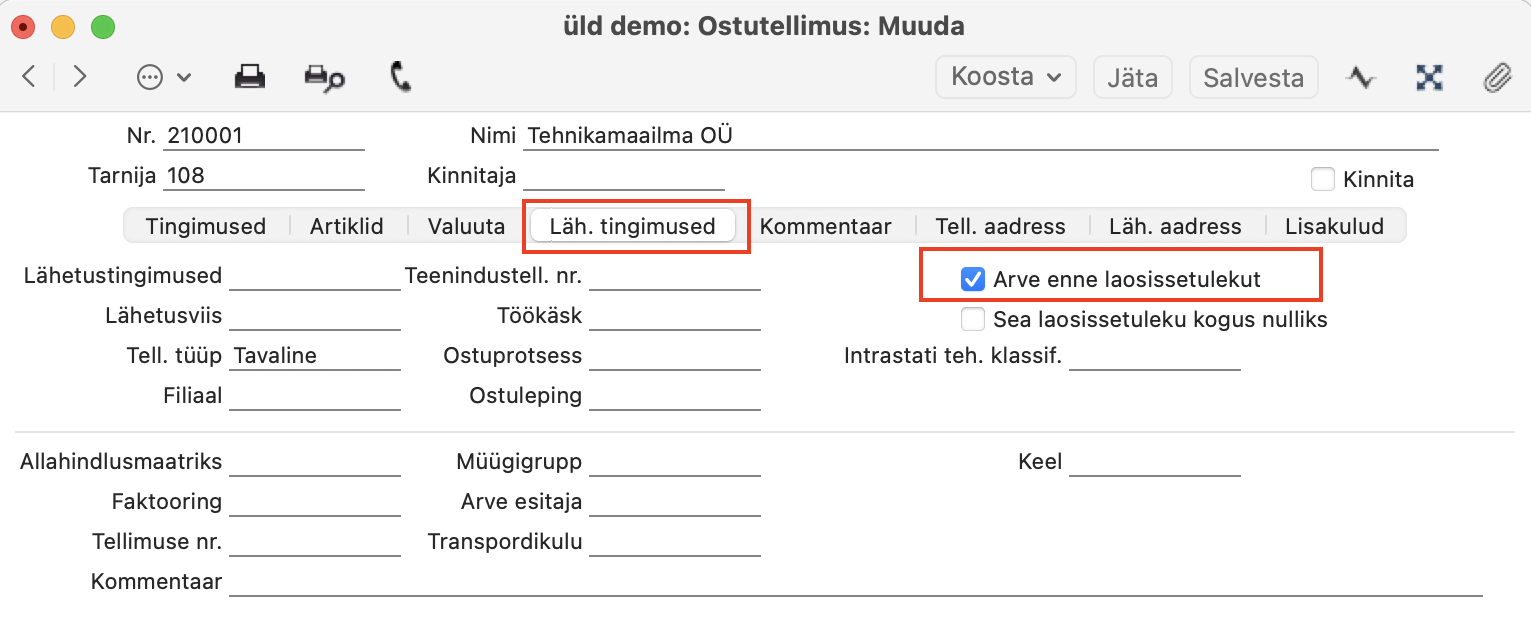
Task: Go to previous record arrow
Action: click(x=29, y=77)
